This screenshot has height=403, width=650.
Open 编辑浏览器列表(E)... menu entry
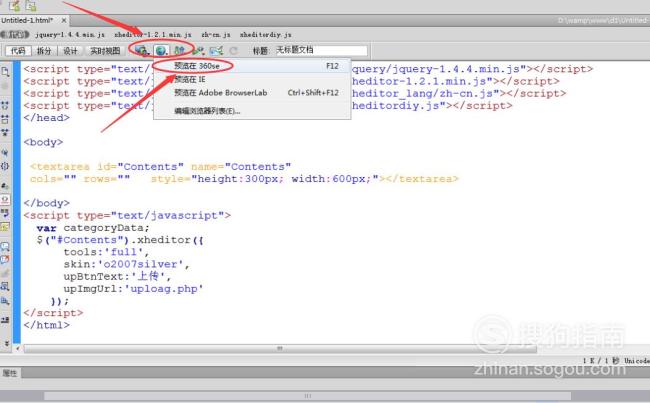(x=252, y=111)
